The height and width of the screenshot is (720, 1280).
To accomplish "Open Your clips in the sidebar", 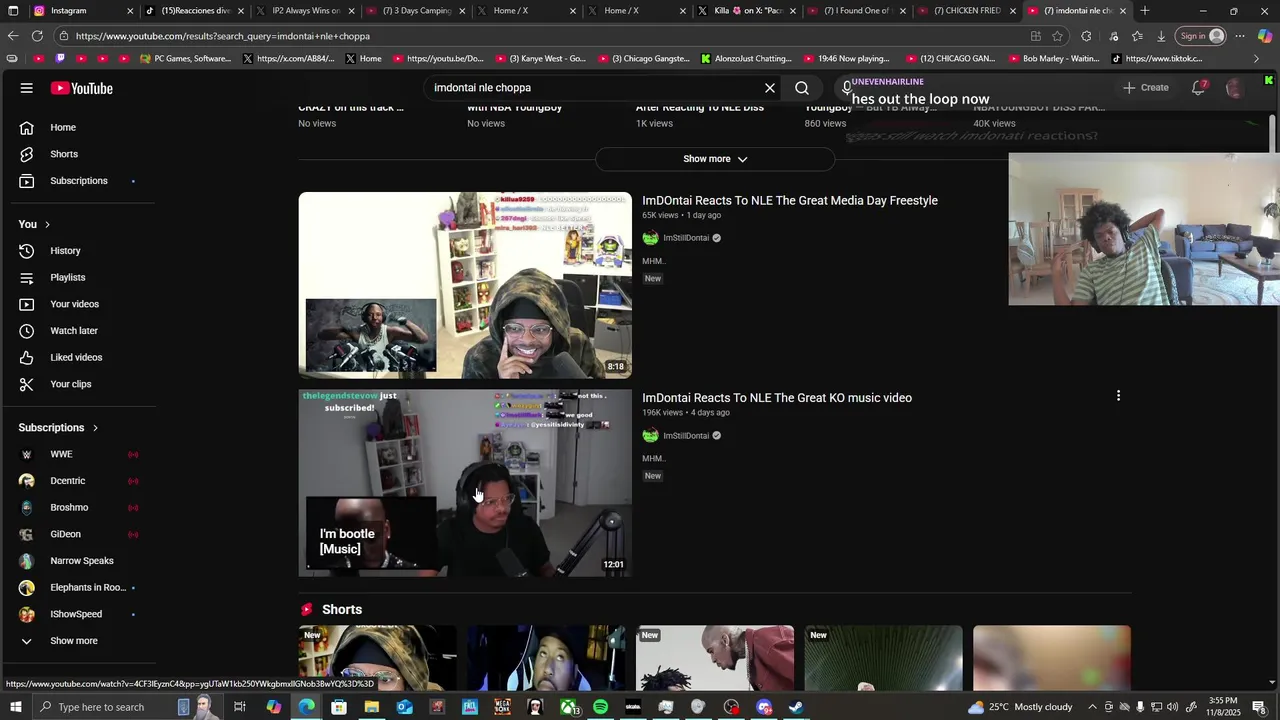I will 70,384.
